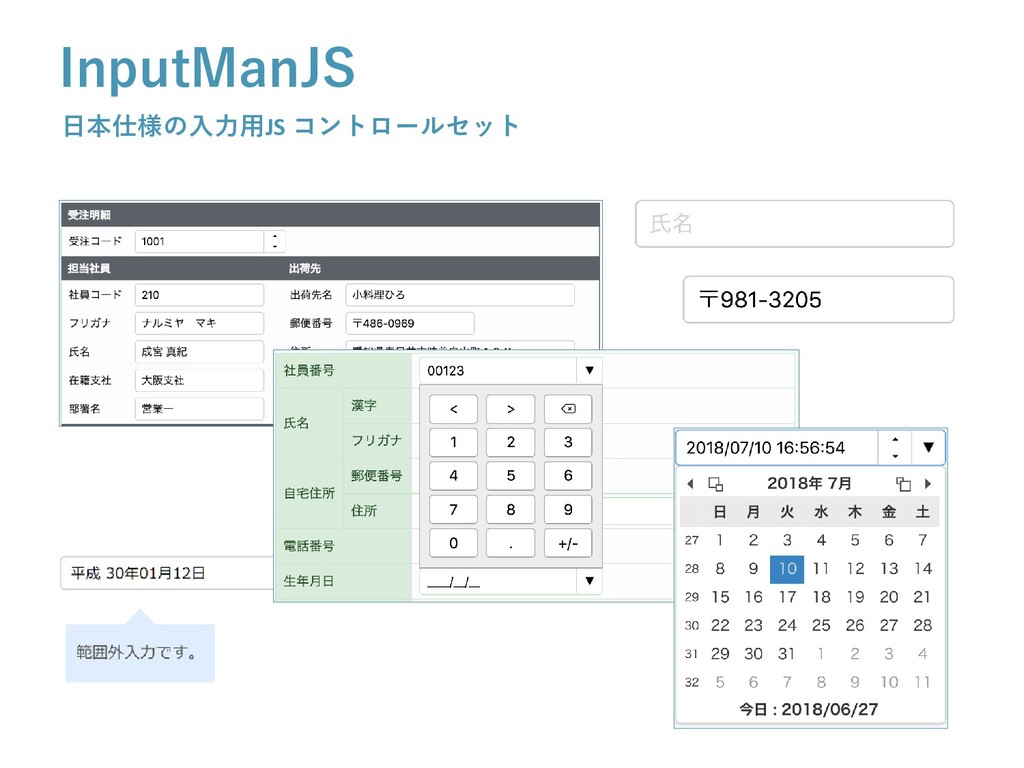Go to the next month in the calendar

pyautogui.click(x=927, y=484)
